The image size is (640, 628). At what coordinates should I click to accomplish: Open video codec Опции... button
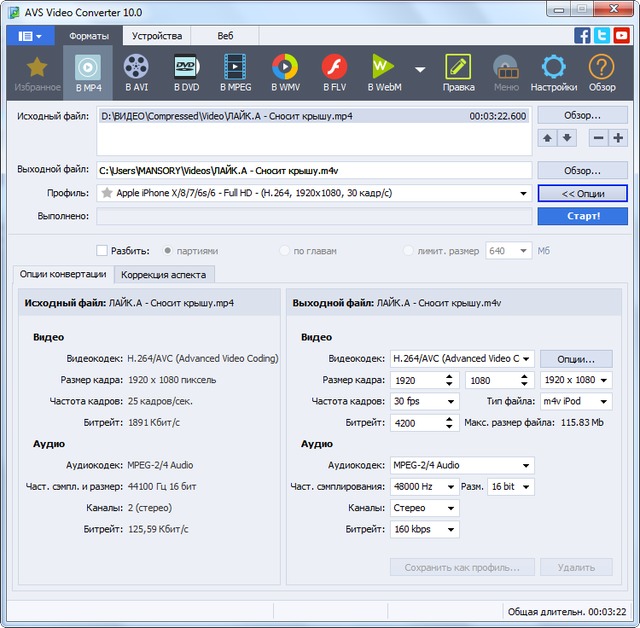[576, 359]
